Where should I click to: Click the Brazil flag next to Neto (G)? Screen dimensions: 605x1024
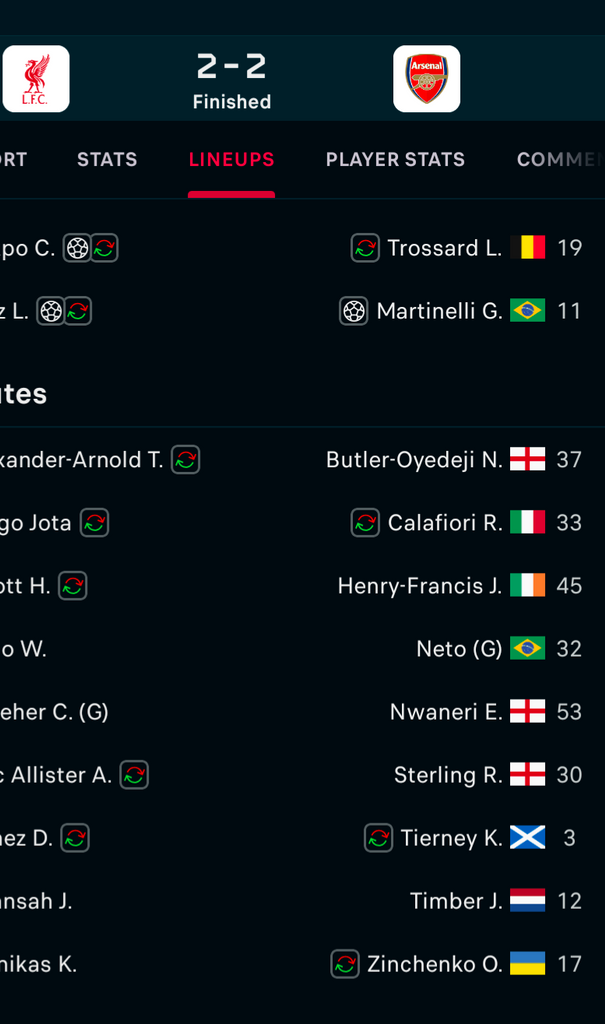(527, 648)
